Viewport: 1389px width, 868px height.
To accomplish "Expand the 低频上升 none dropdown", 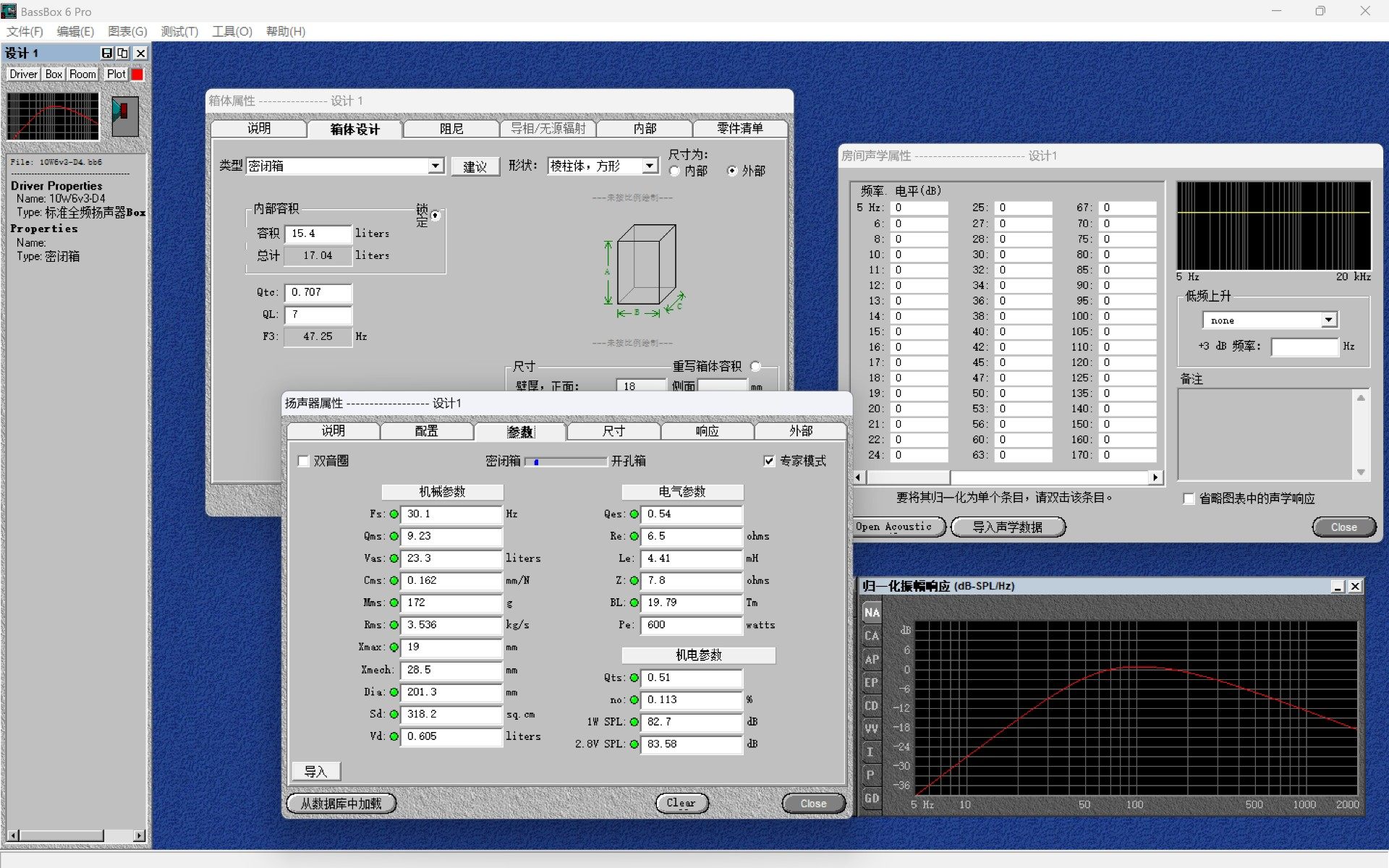I will [x=1328, y=320].
